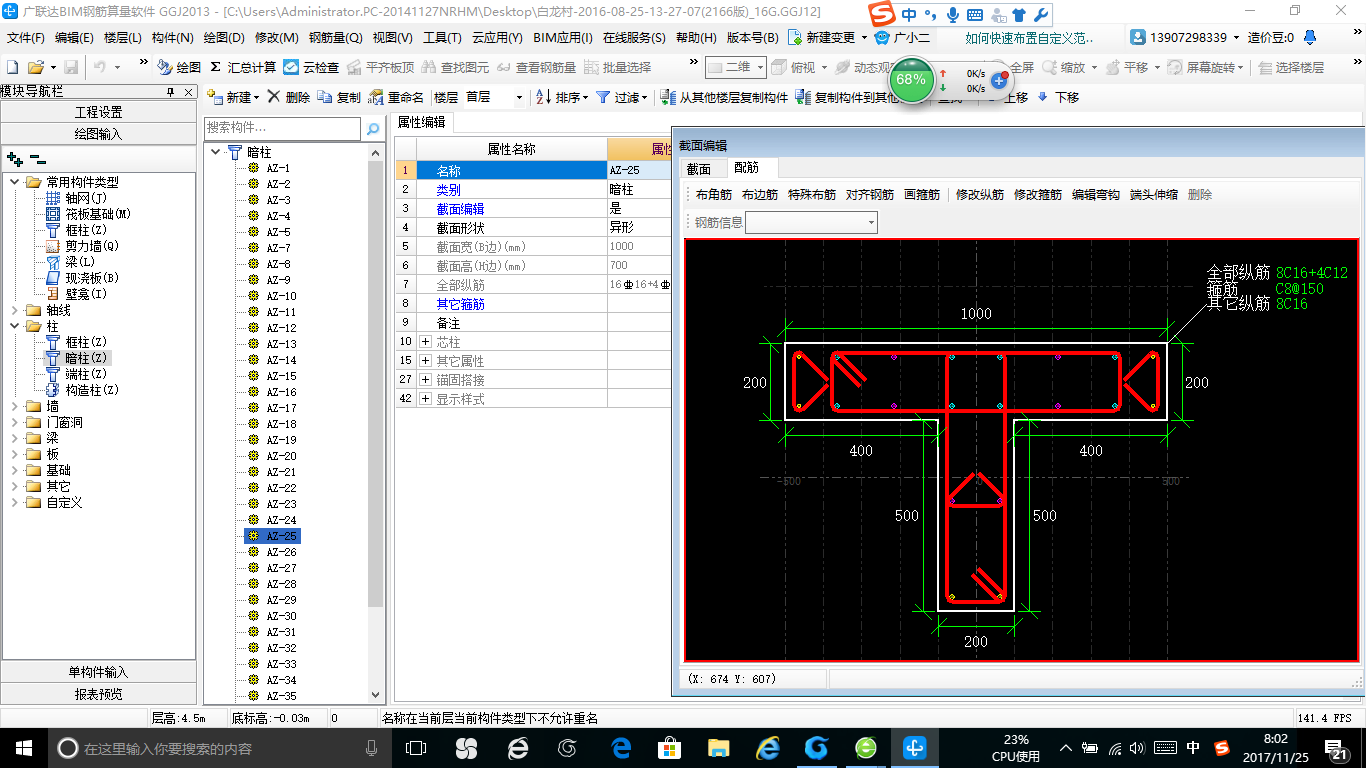Select AZ-12 in component list
This screenshot has height=768, width=1366.
[x=281, y=328]
